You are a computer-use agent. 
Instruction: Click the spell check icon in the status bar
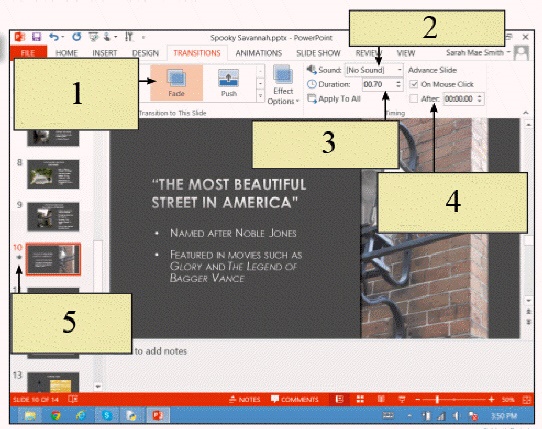pos(73,399)
